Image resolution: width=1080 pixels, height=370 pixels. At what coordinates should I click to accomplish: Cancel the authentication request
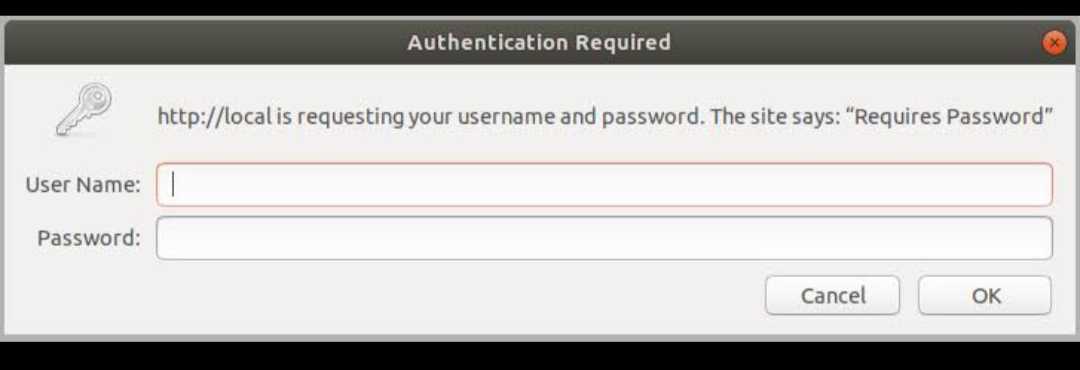click(832, 296)
